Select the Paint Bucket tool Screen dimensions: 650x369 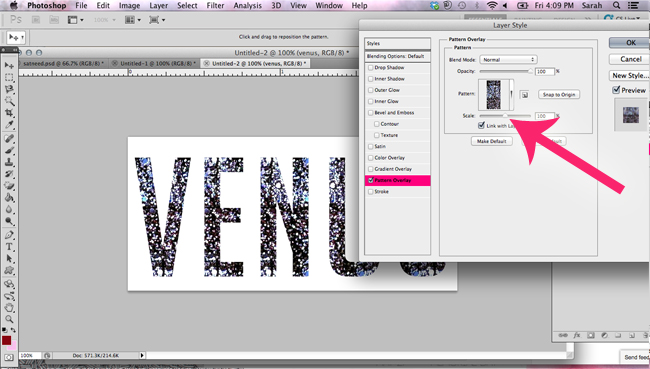[9, 197]
